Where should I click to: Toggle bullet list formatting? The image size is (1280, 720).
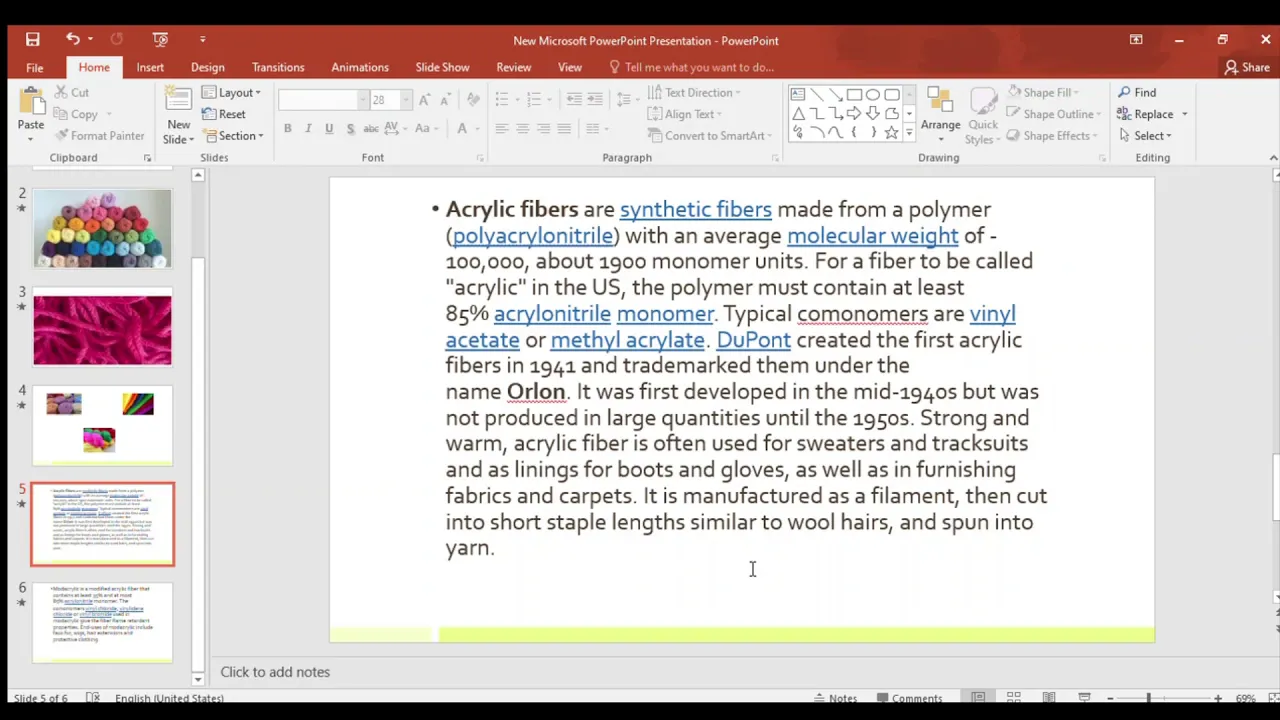coord(502,99)
